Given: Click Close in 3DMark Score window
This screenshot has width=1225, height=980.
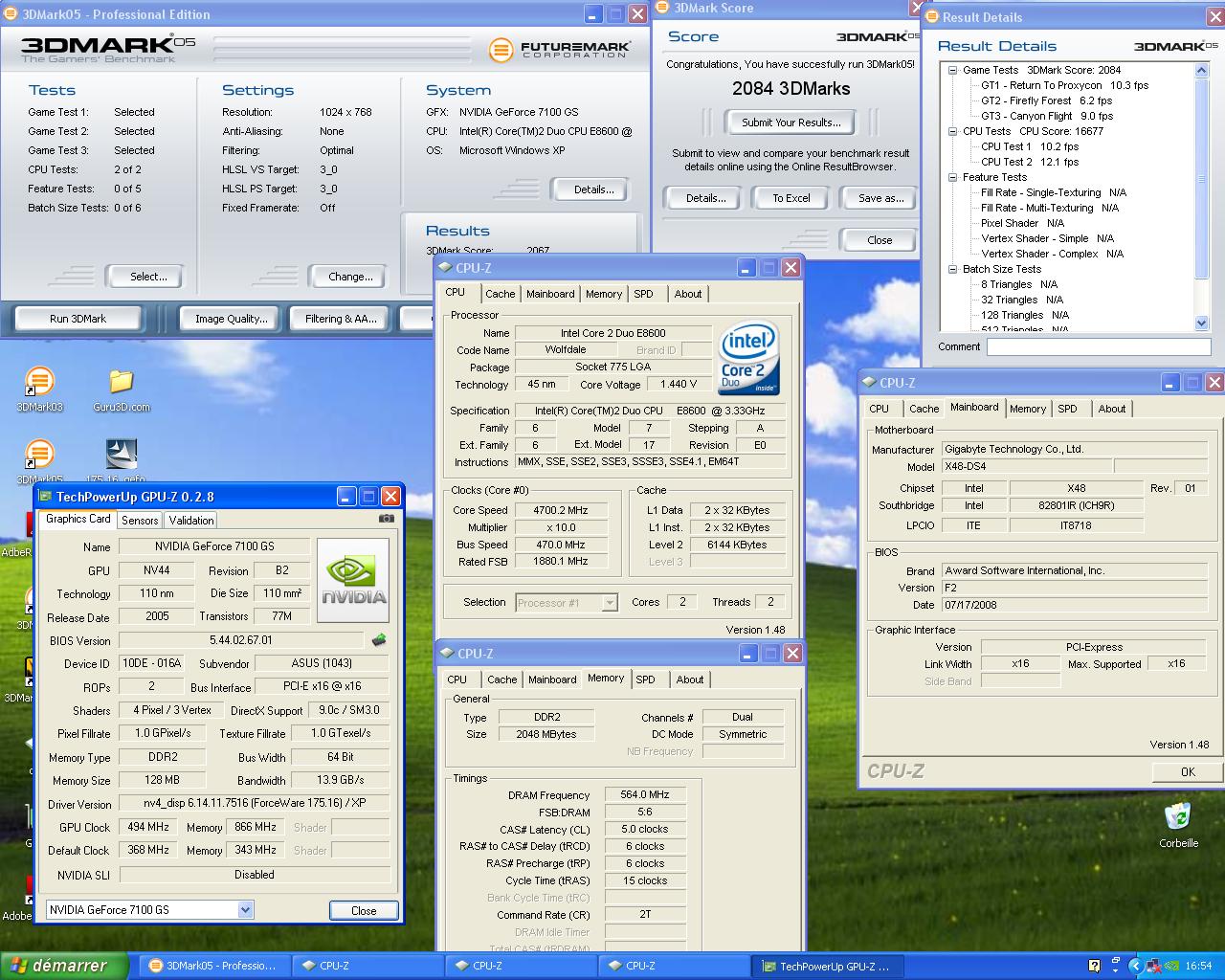Looking at the screenshot, I should pos(880,240).
